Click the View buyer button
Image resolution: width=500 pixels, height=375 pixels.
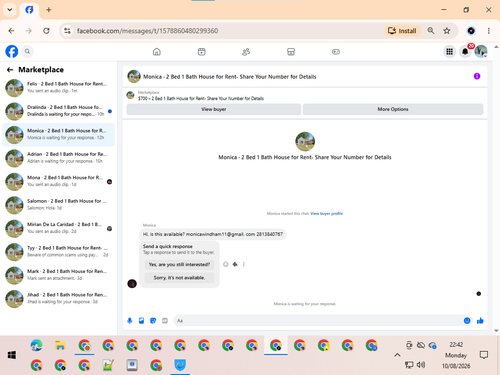click(214, 109)
